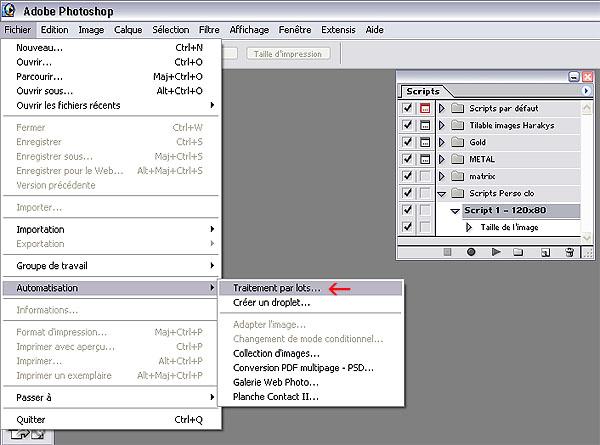
Task: Choose Traitement par lots from submenu
Action: coord(310,288)
